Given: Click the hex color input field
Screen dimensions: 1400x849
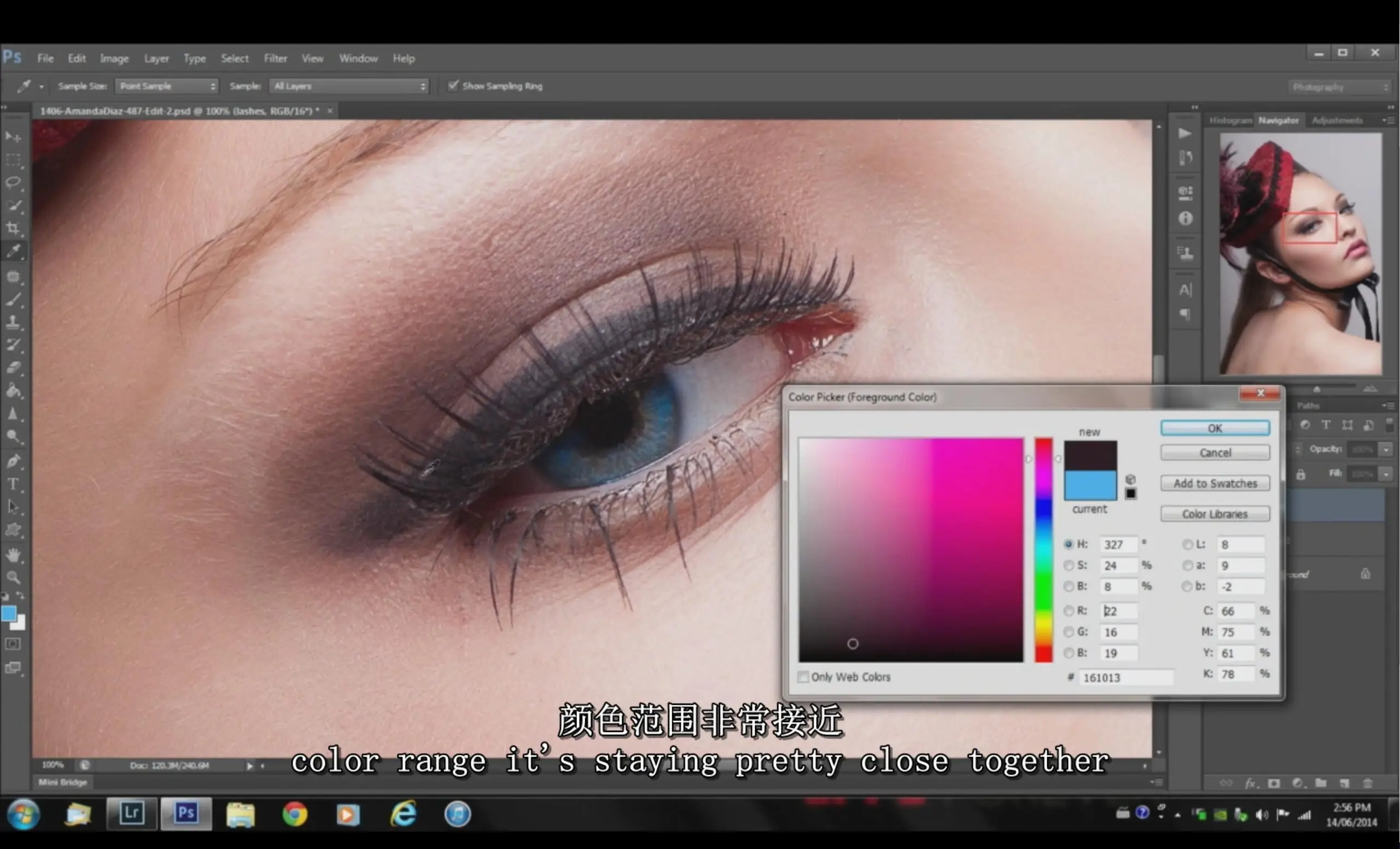Looking at the screenshot, I should pyautogui.click(x=1125, y=677).
